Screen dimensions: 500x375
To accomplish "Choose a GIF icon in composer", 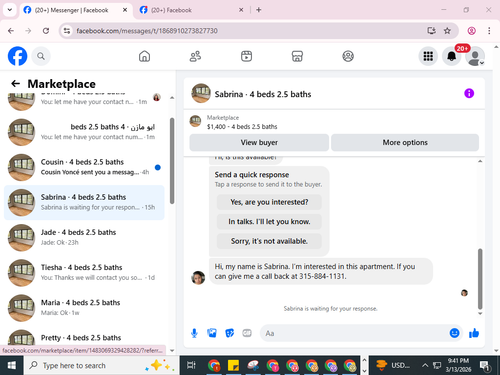I will (247, 333).
